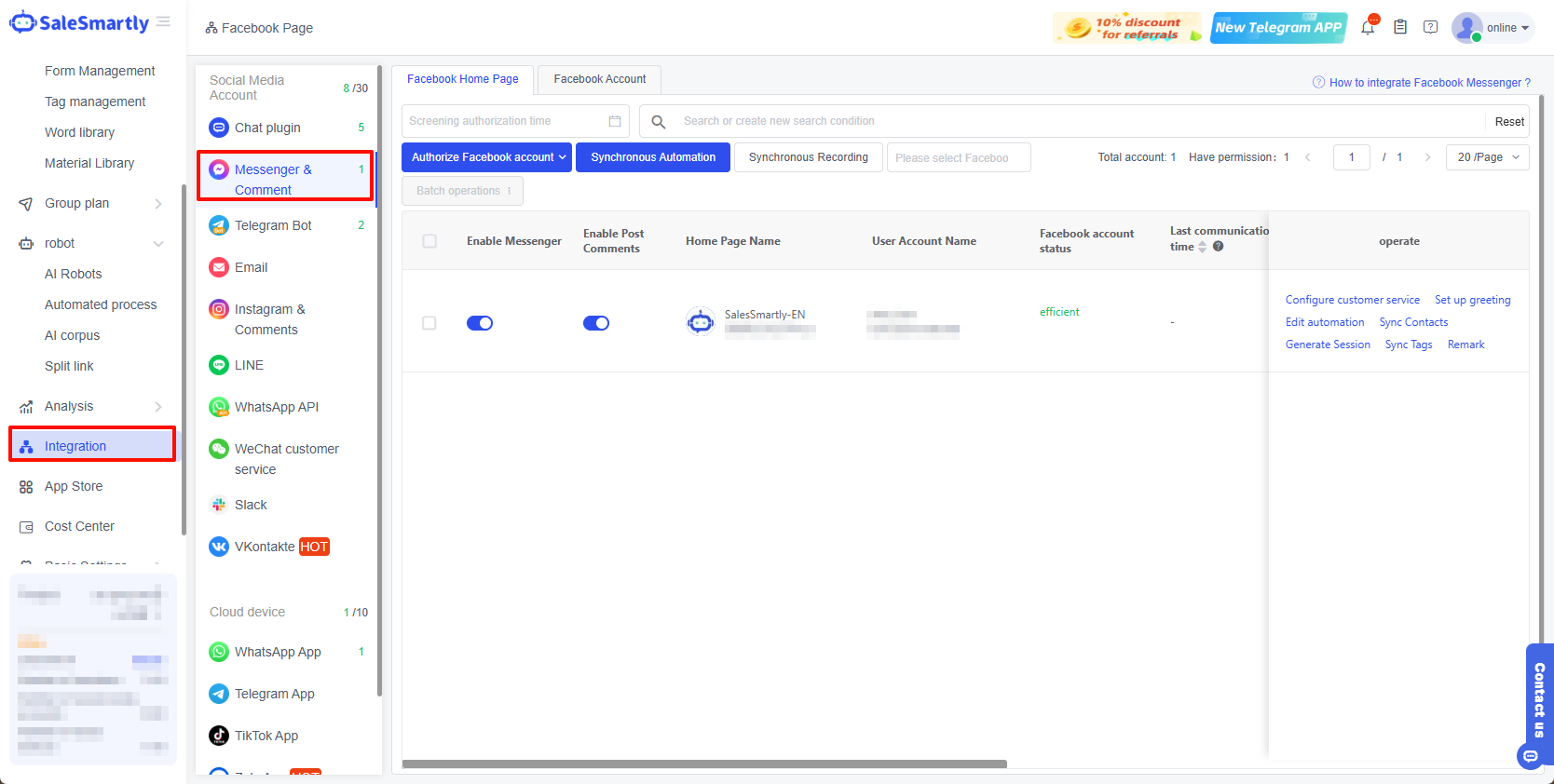Open the clipboard task icon in header
The image size is (1554, 784).
(1399, 27)
